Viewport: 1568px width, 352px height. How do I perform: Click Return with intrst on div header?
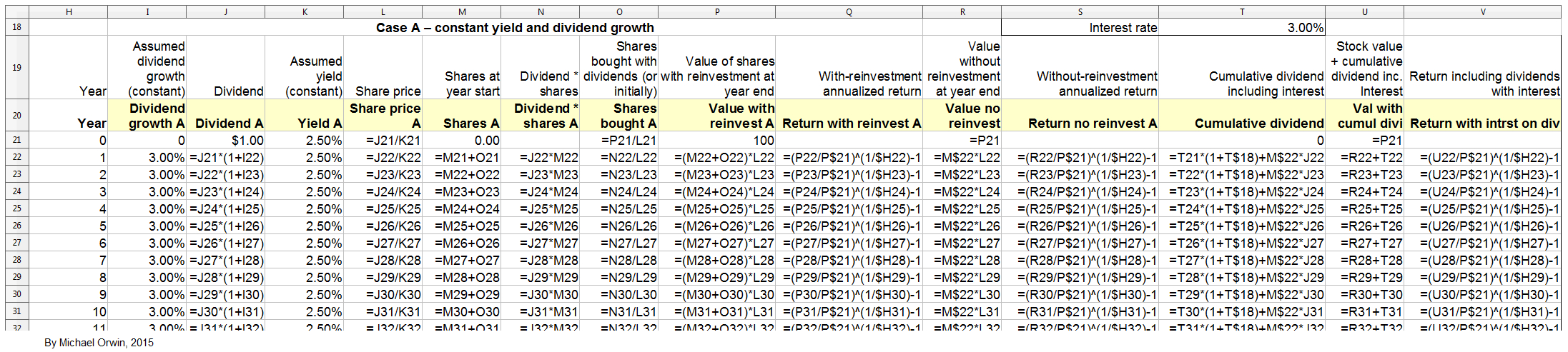tap(1483, 116)
